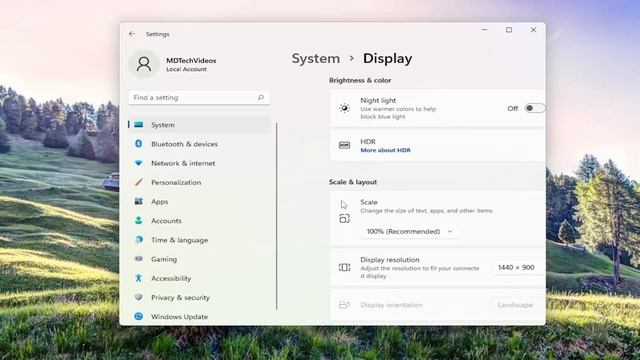Click the Apps icon in sidebar
This screenshot has width=640, height=360.
139,201
